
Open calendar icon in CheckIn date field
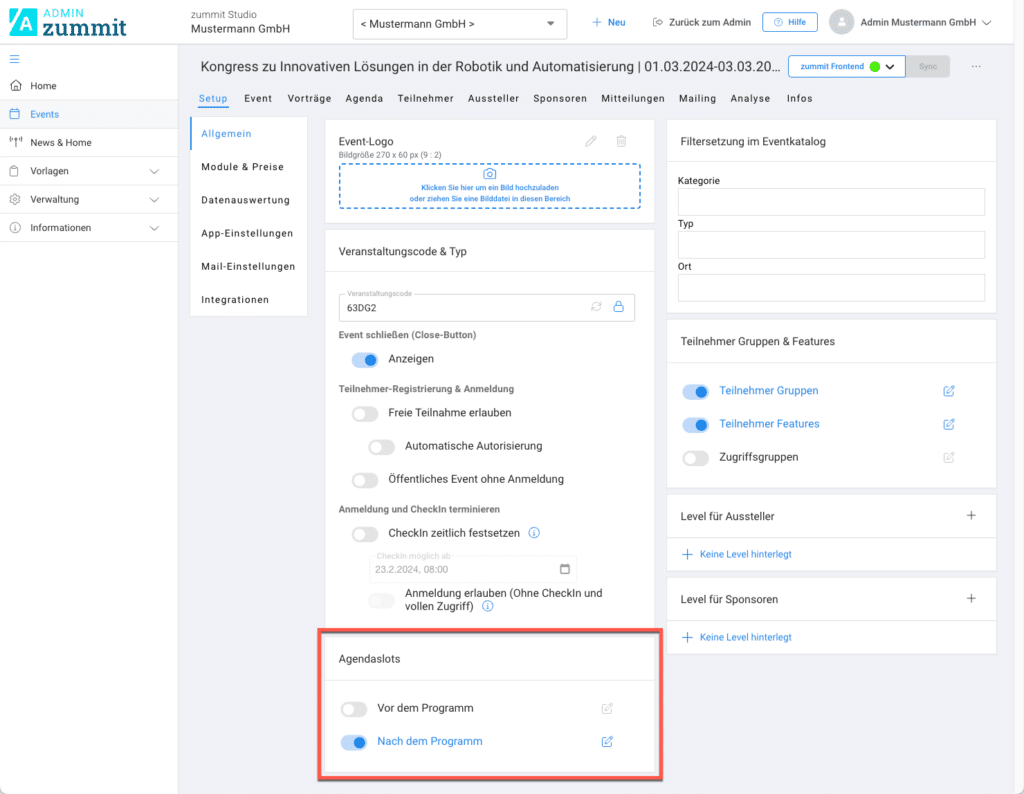(565, 569)
